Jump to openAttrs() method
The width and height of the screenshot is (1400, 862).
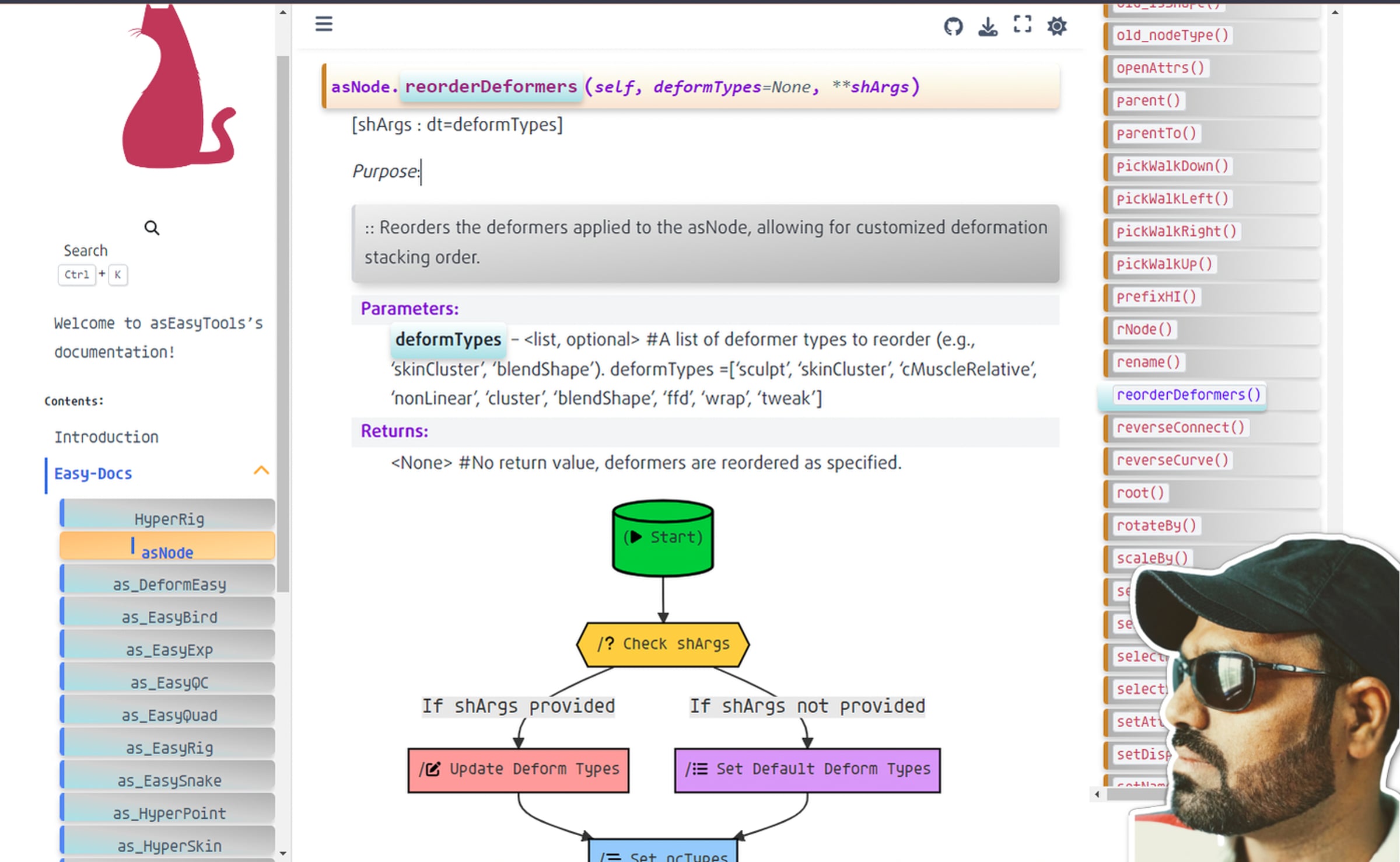pyautogui.click(x=1160, y=68)
